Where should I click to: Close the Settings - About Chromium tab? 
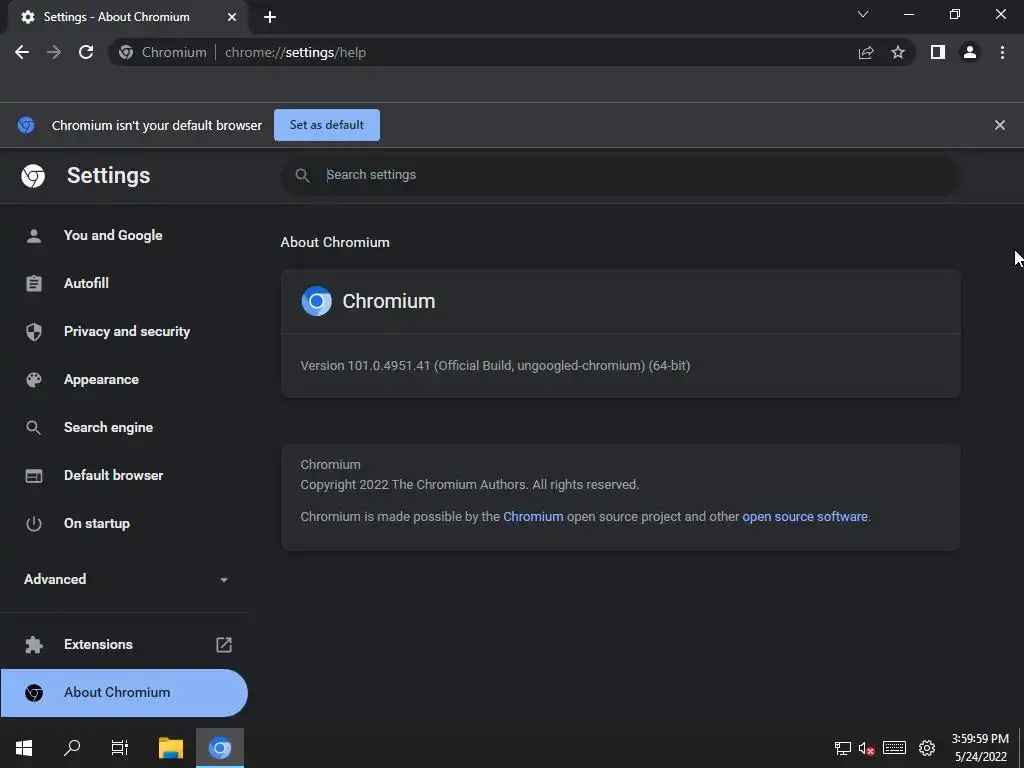pos(232,17)
